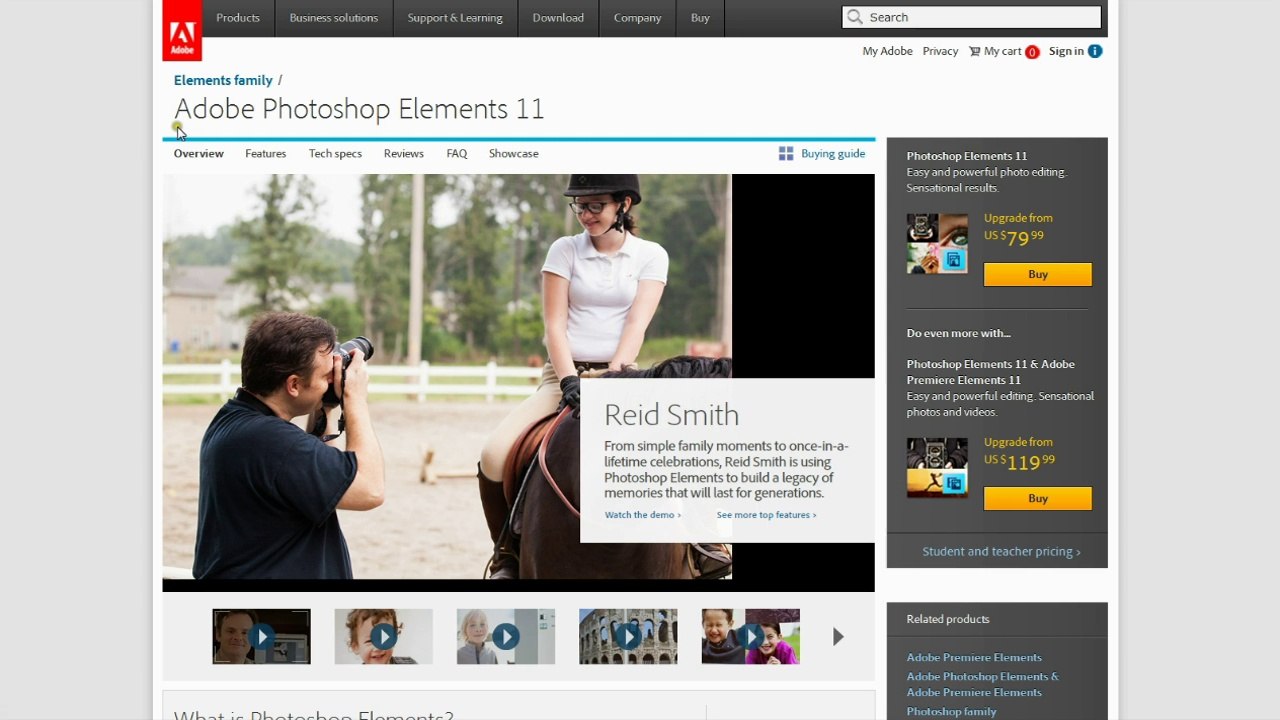The width and height of the screenshot is (1280, 720).
Task: Open the My Adobe link
Action: pyautogui.click(x=888, y=51)
